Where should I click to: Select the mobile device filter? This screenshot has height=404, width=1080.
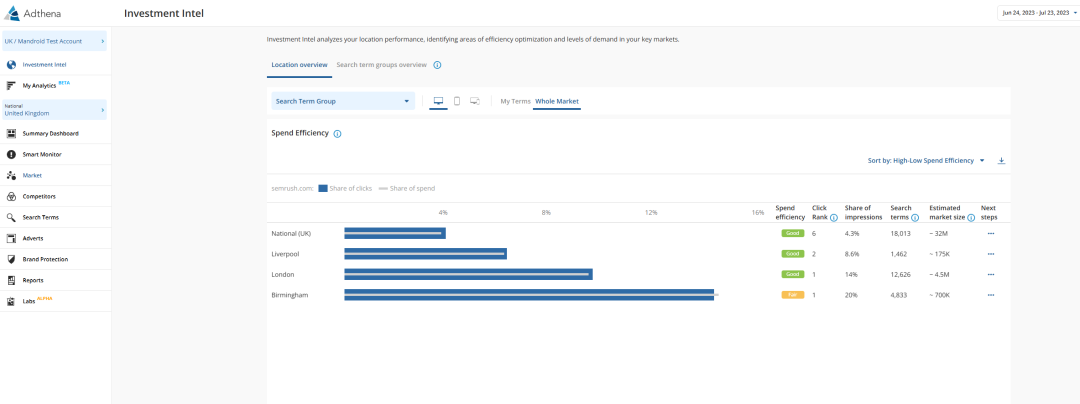click(457, 101)
